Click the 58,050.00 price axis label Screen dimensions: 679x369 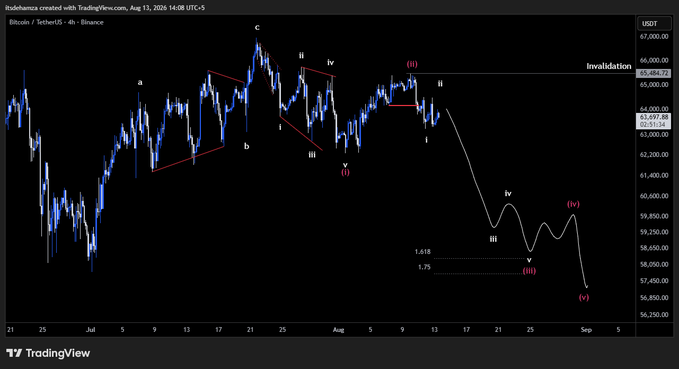[653, 265]
